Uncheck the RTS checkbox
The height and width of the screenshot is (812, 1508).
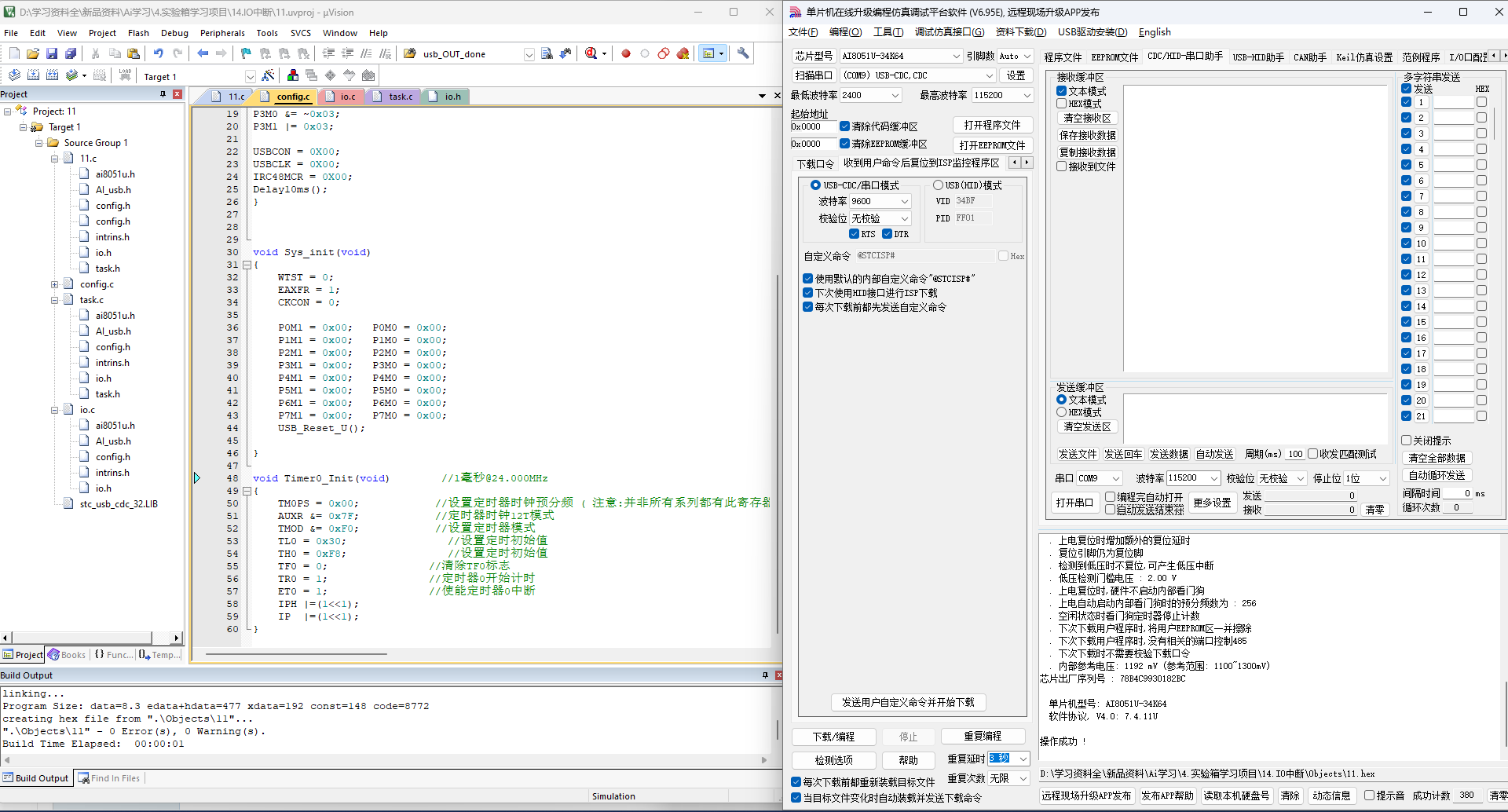click(x=854, y=234)
